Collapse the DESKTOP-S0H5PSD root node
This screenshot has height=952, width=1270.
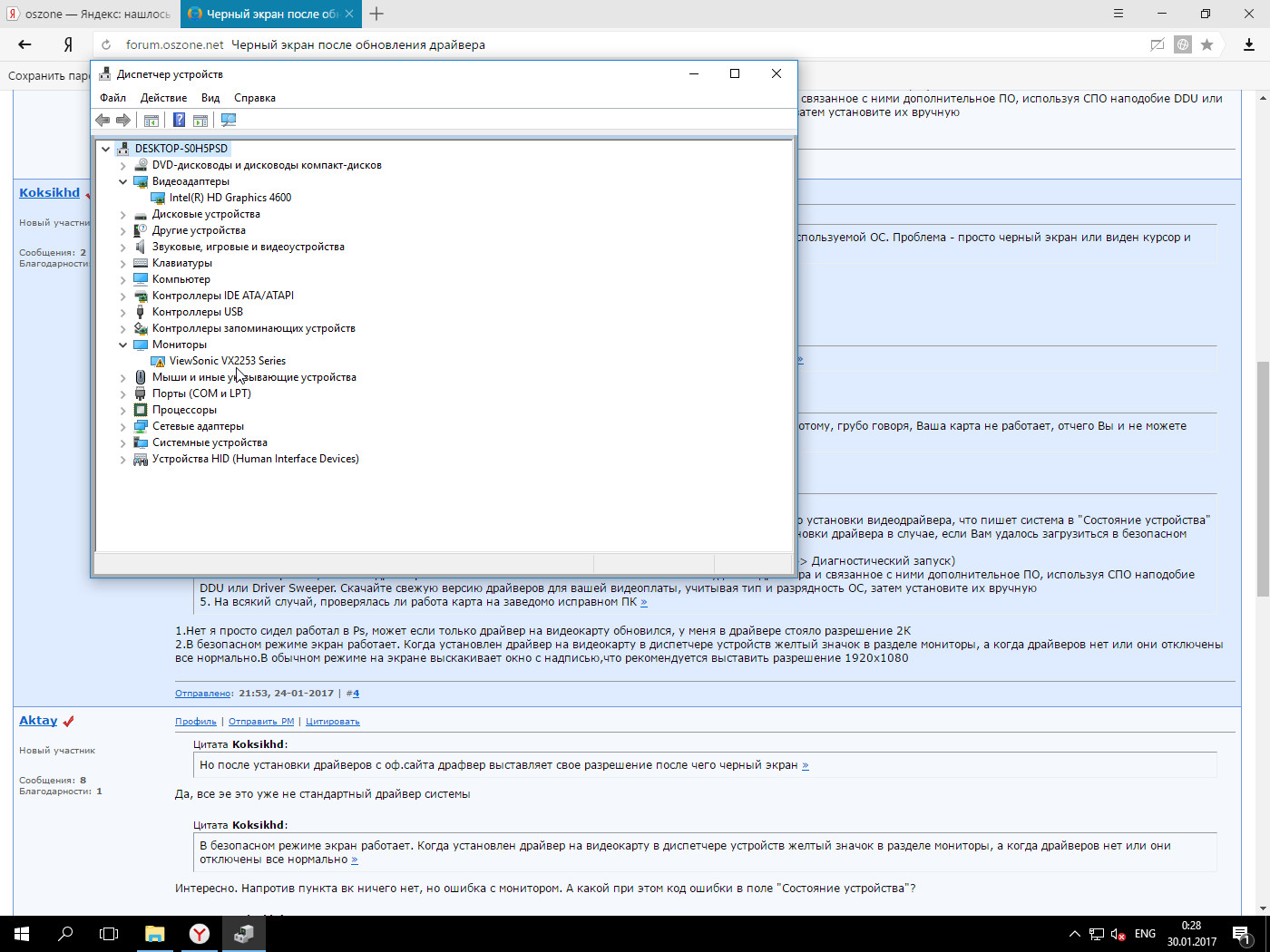click(106, 149)
